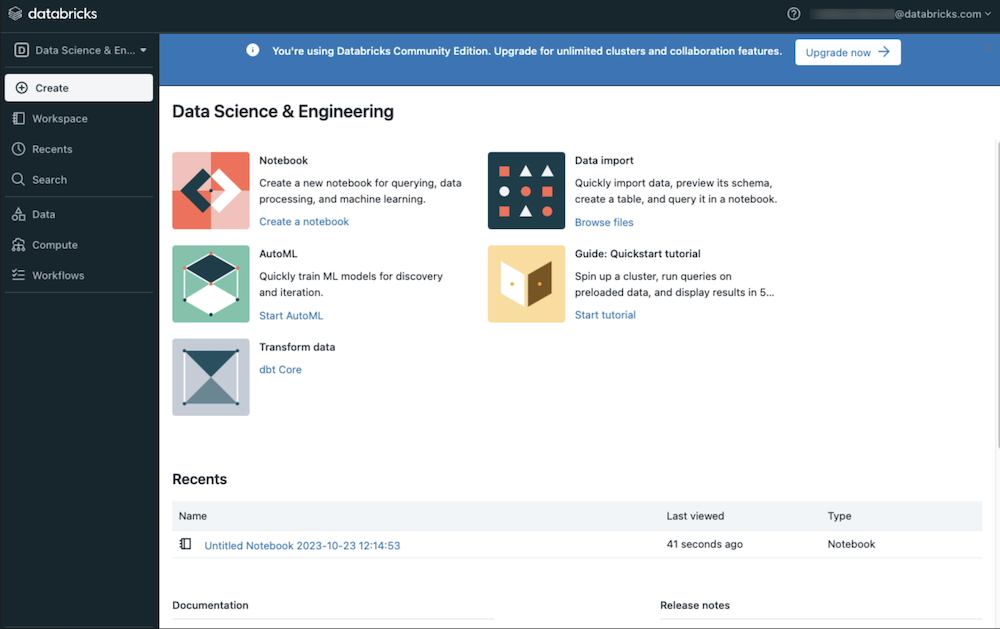Click the Documentation section heading
The height and width of the screenshot is (629, 1000).
click(x=210, y=605)
